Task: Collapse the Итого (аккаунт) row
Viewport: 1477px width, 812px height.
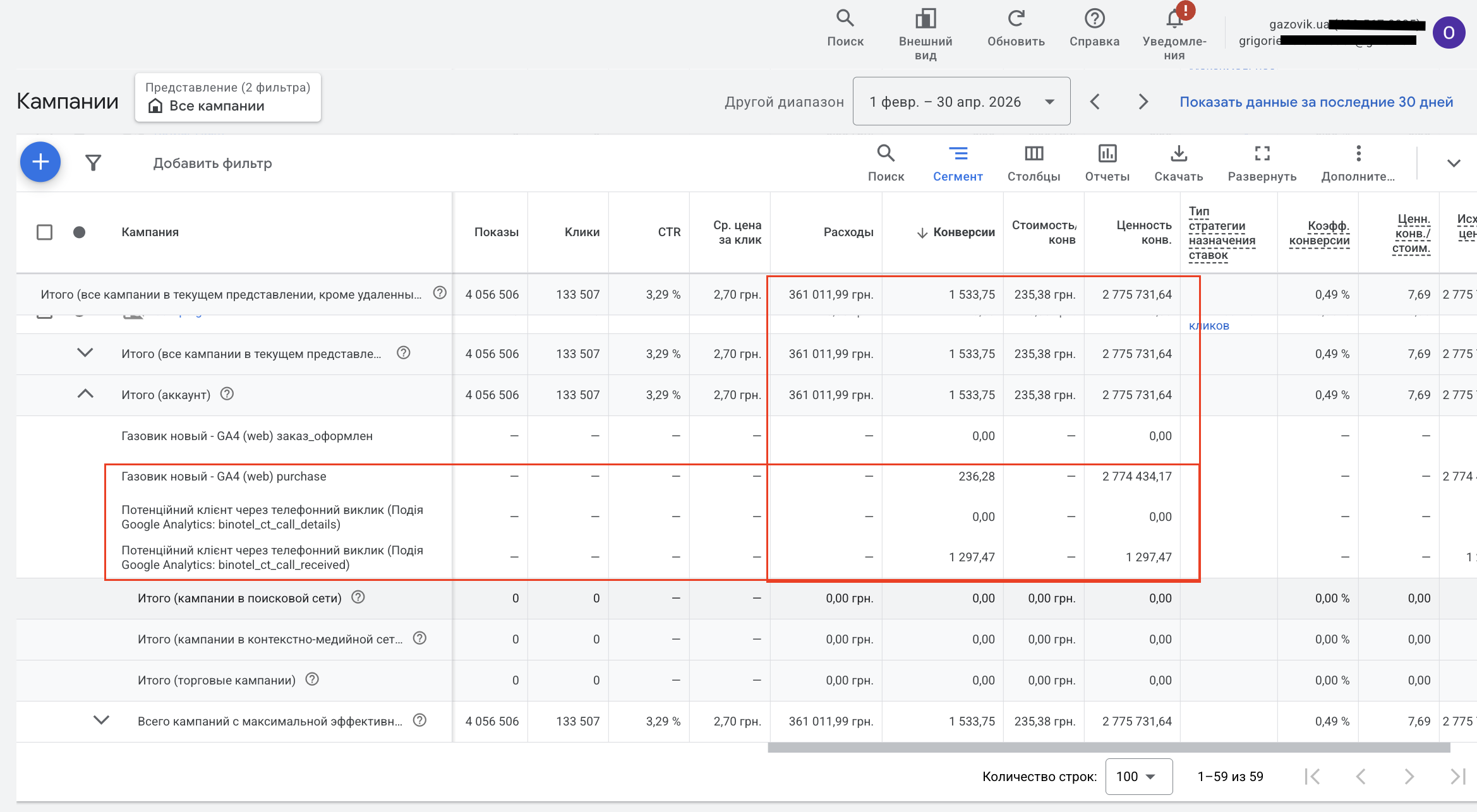Action: (85, 394)
